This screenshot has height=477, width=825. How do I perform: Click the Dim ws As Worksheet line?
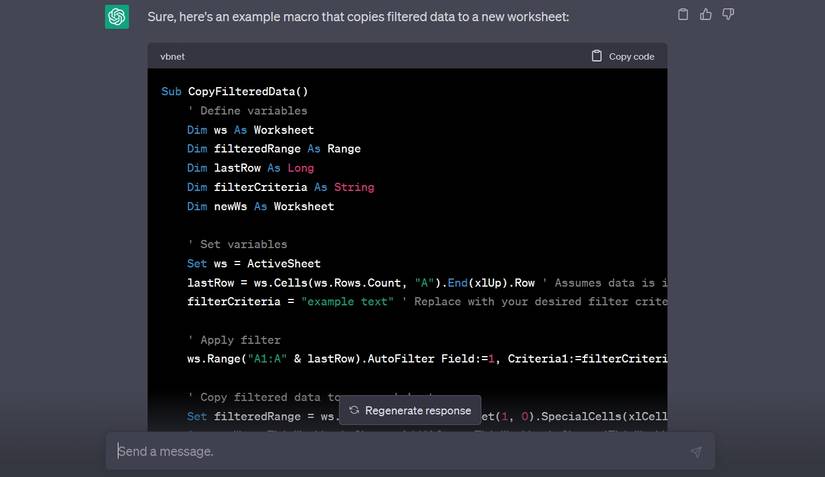point(250,130)
